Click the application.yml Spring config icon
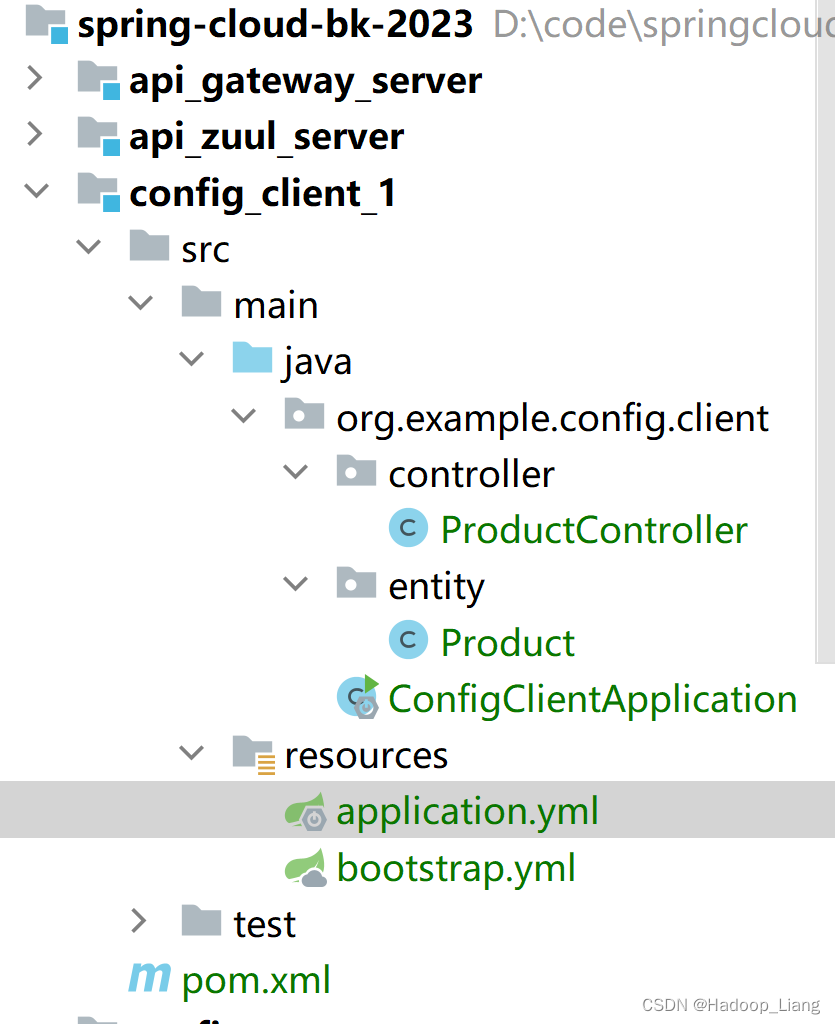This screenshot has width=835, height=1024. pyautogui.click(x=306, y=811)
